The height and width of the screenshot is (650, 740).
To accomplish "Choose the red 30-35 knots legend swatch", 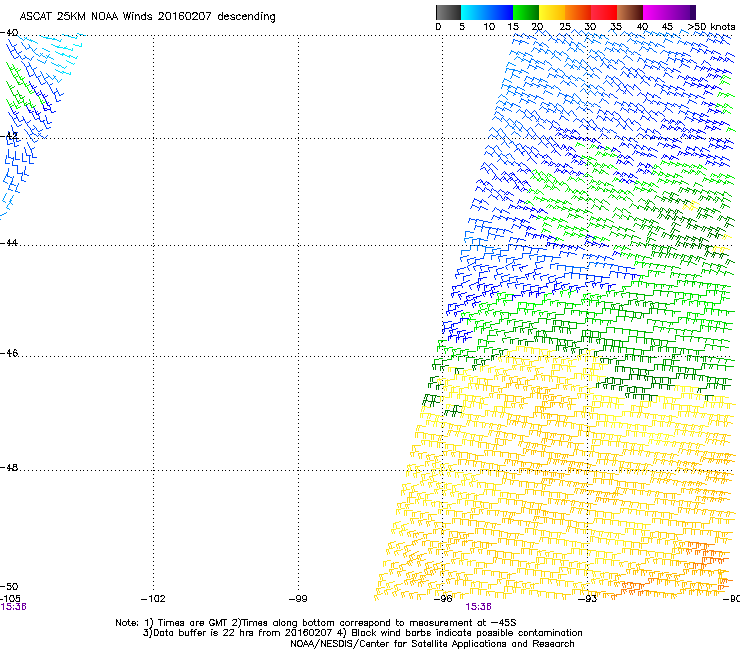I will point(604,12).
